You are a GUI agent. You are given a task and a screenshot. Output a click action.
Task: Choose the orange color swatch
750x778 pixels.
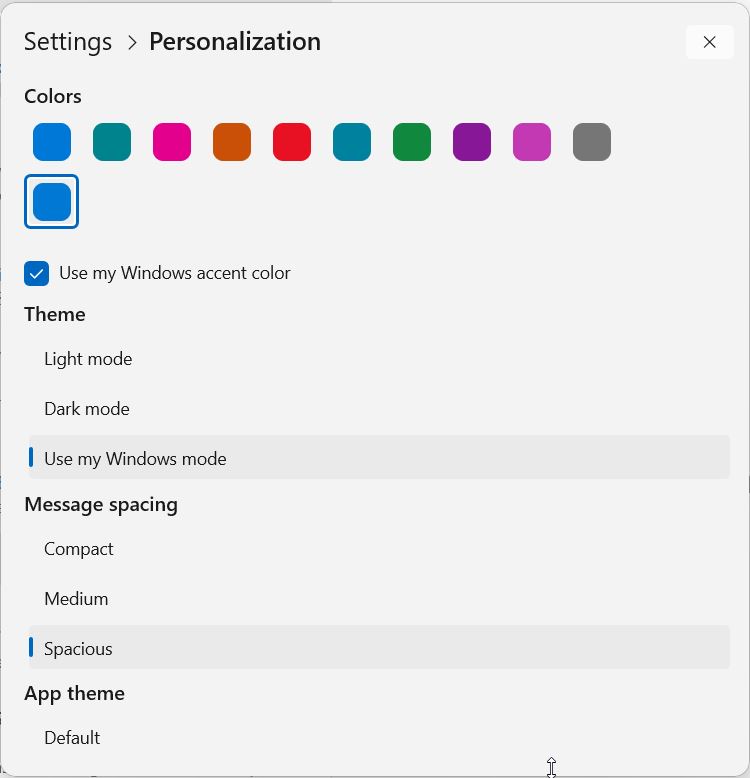(232, 142)
